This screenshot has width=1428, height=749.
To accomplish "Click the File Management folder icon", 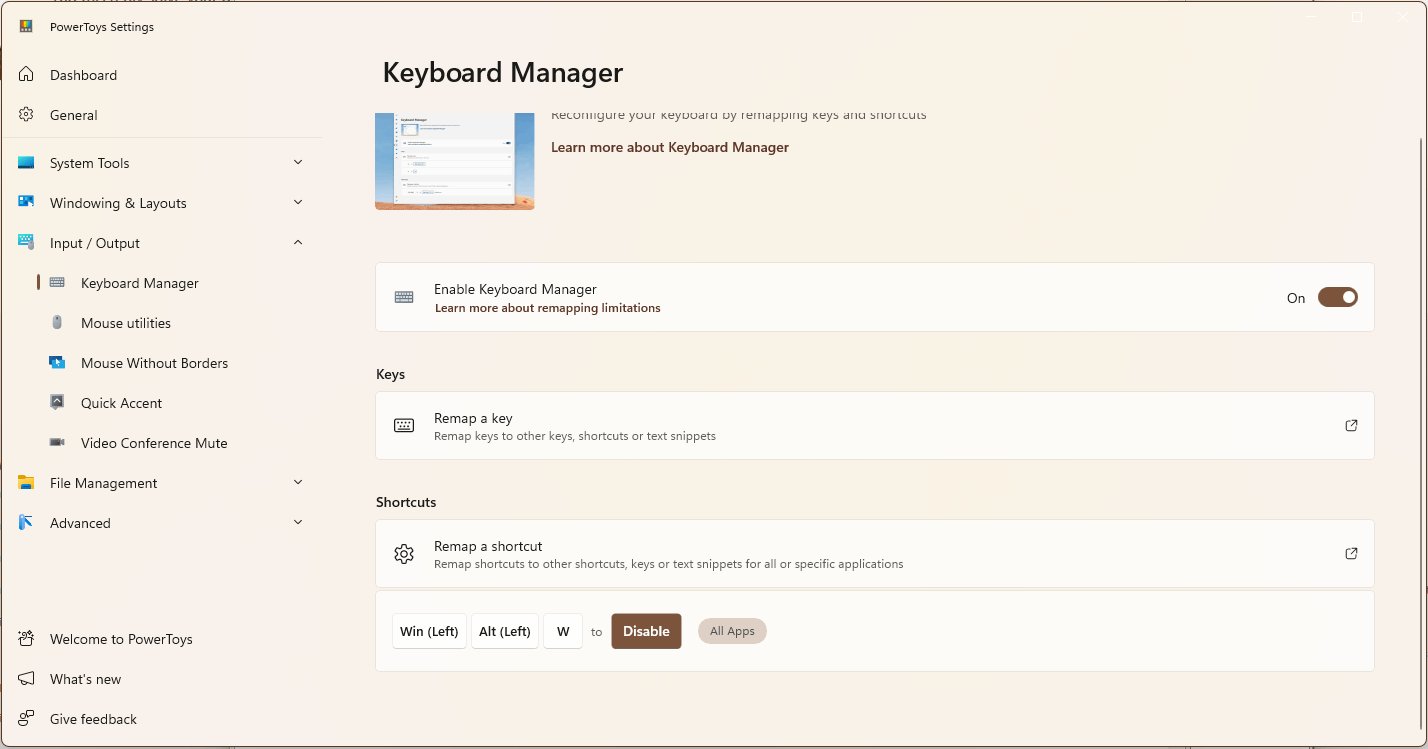I will (x=27, y=483).
